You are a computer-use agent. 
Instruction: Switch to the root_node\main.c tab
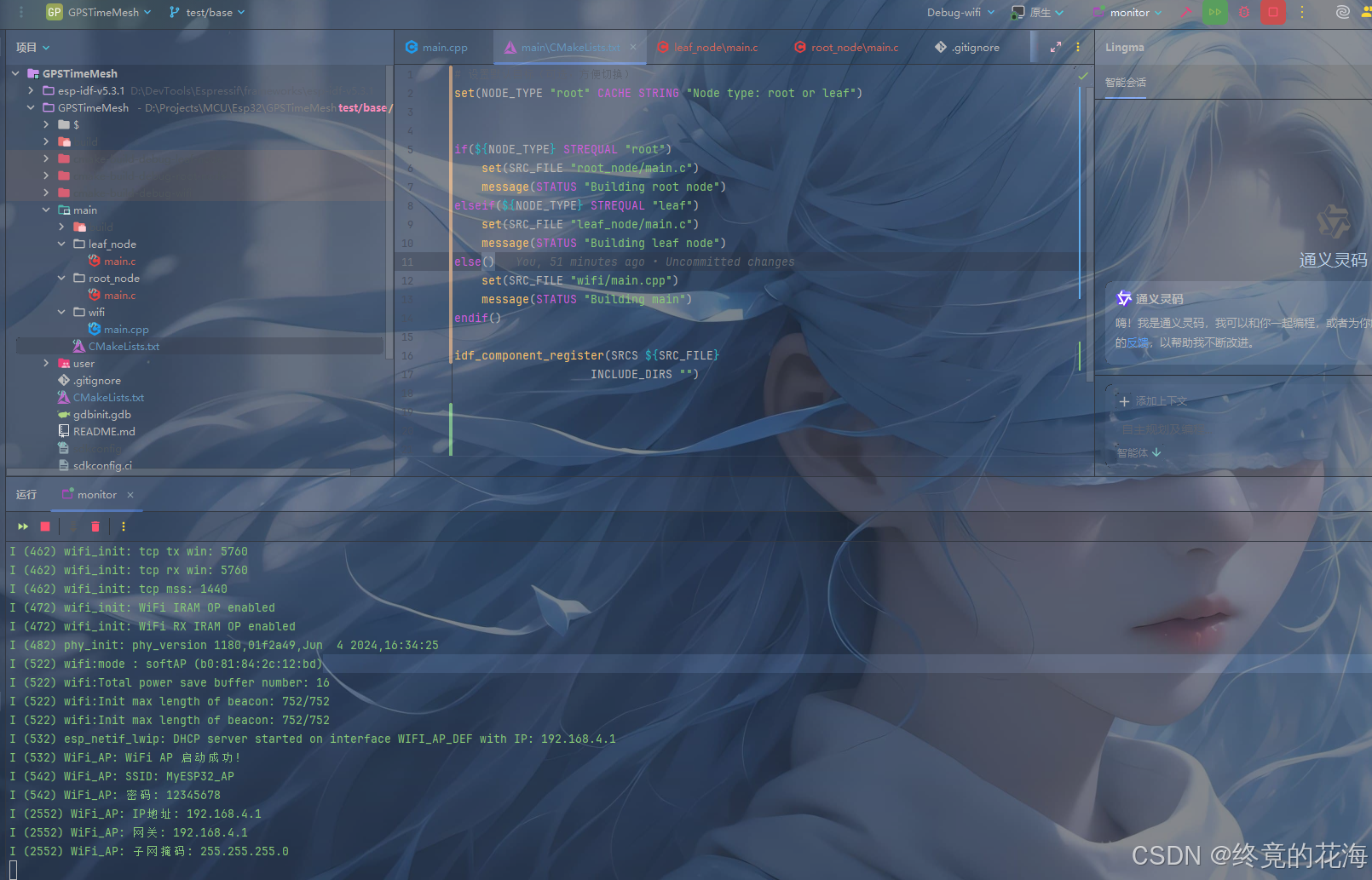847,47
